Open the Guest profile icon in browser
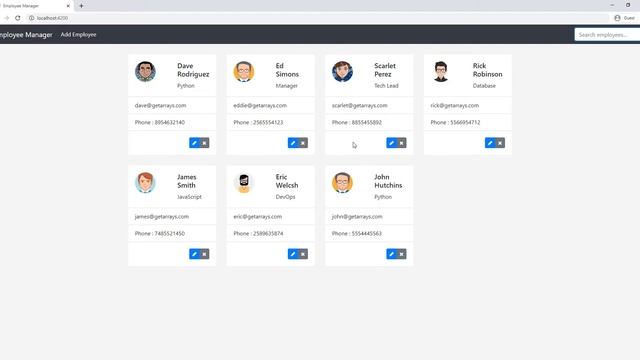The height and width of the screenshot is (360, 640). 617,18
